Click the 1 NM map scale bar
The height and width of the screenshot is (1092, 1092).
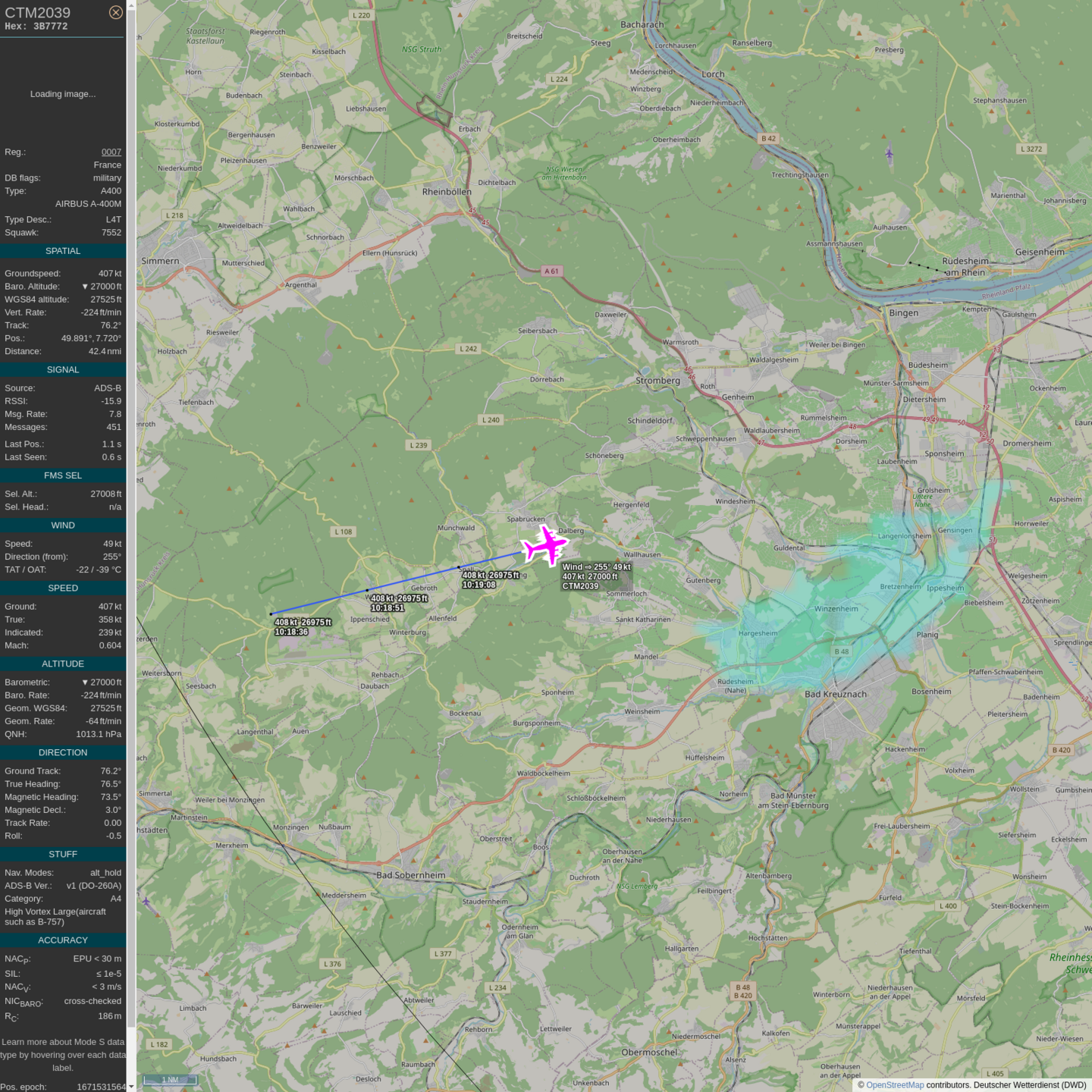[x=171, y=1080]
